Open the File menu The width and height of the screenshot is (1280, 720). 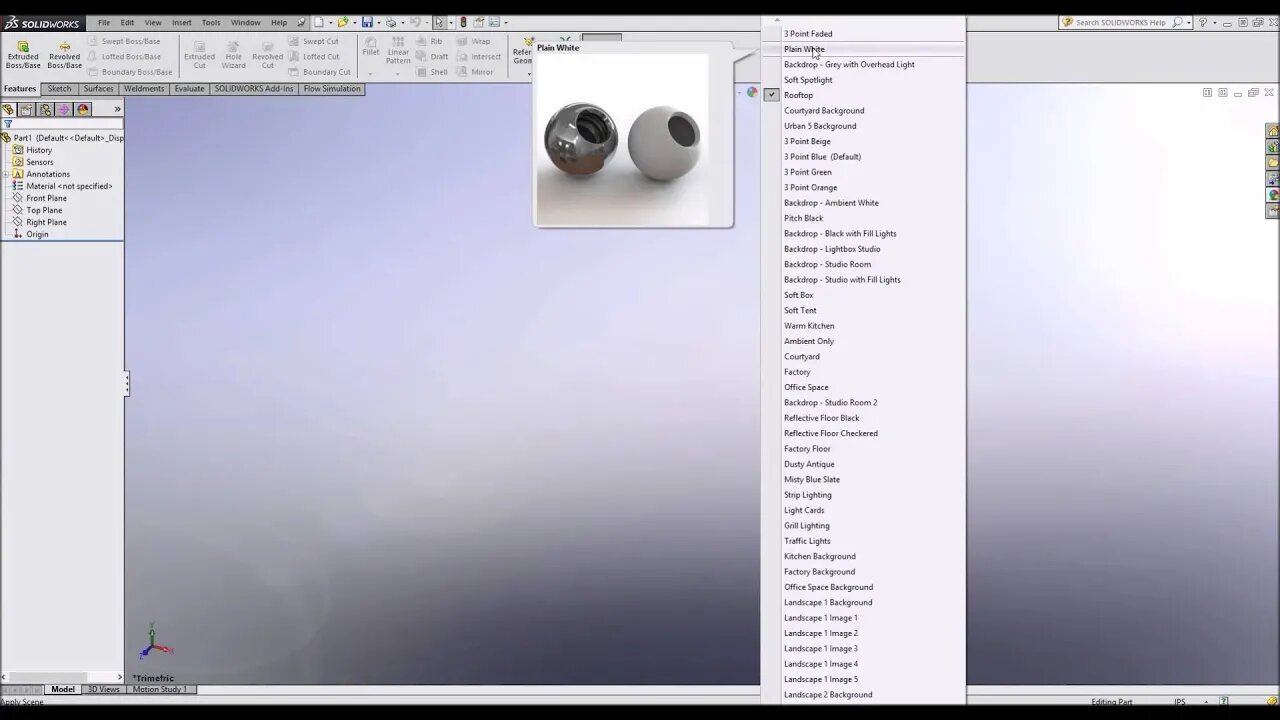point(104,22)
